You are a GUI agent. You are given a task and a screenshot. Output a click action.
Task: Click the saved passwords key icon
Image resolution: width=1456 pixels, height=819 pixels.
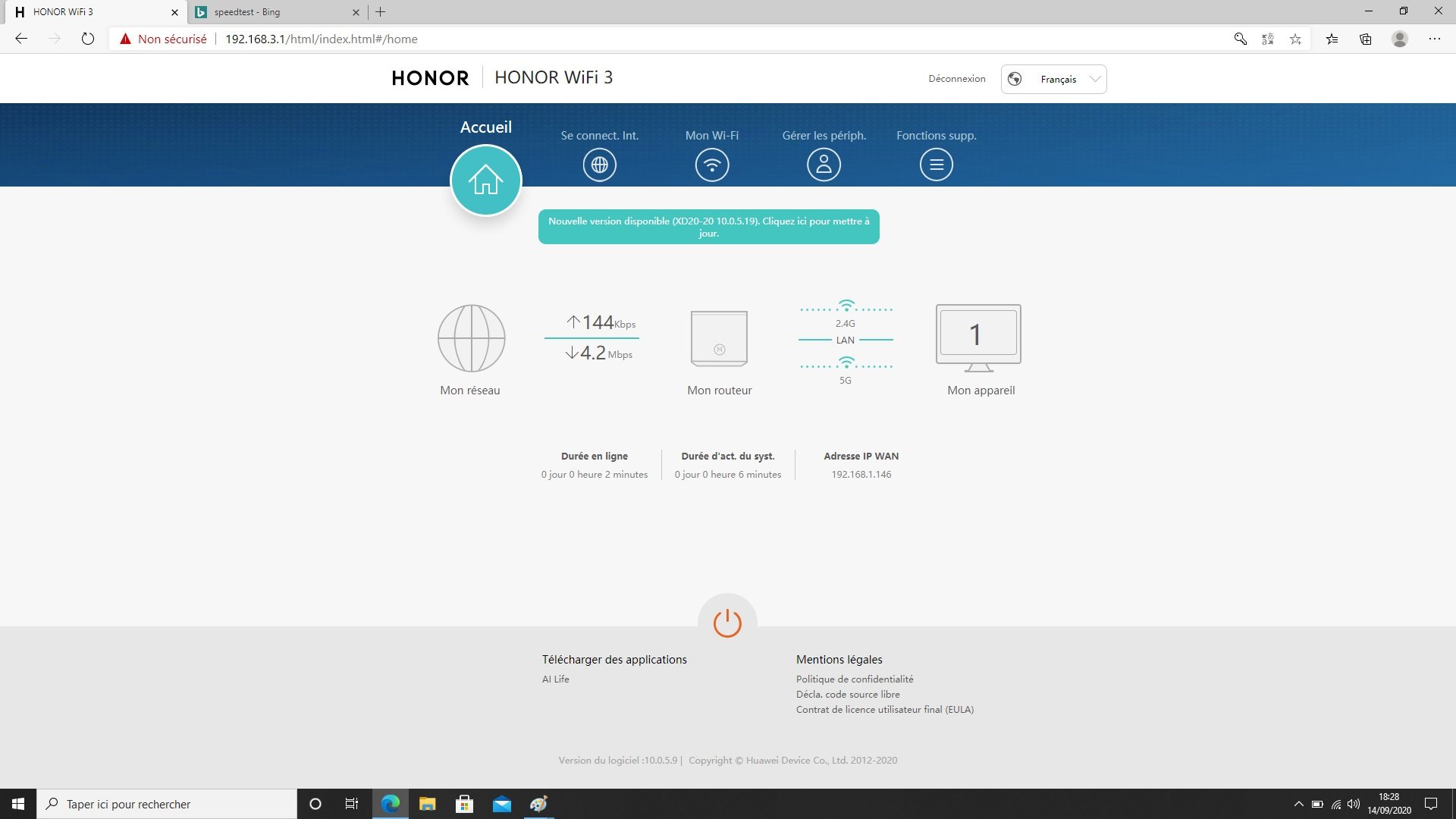pos(1241,39)
